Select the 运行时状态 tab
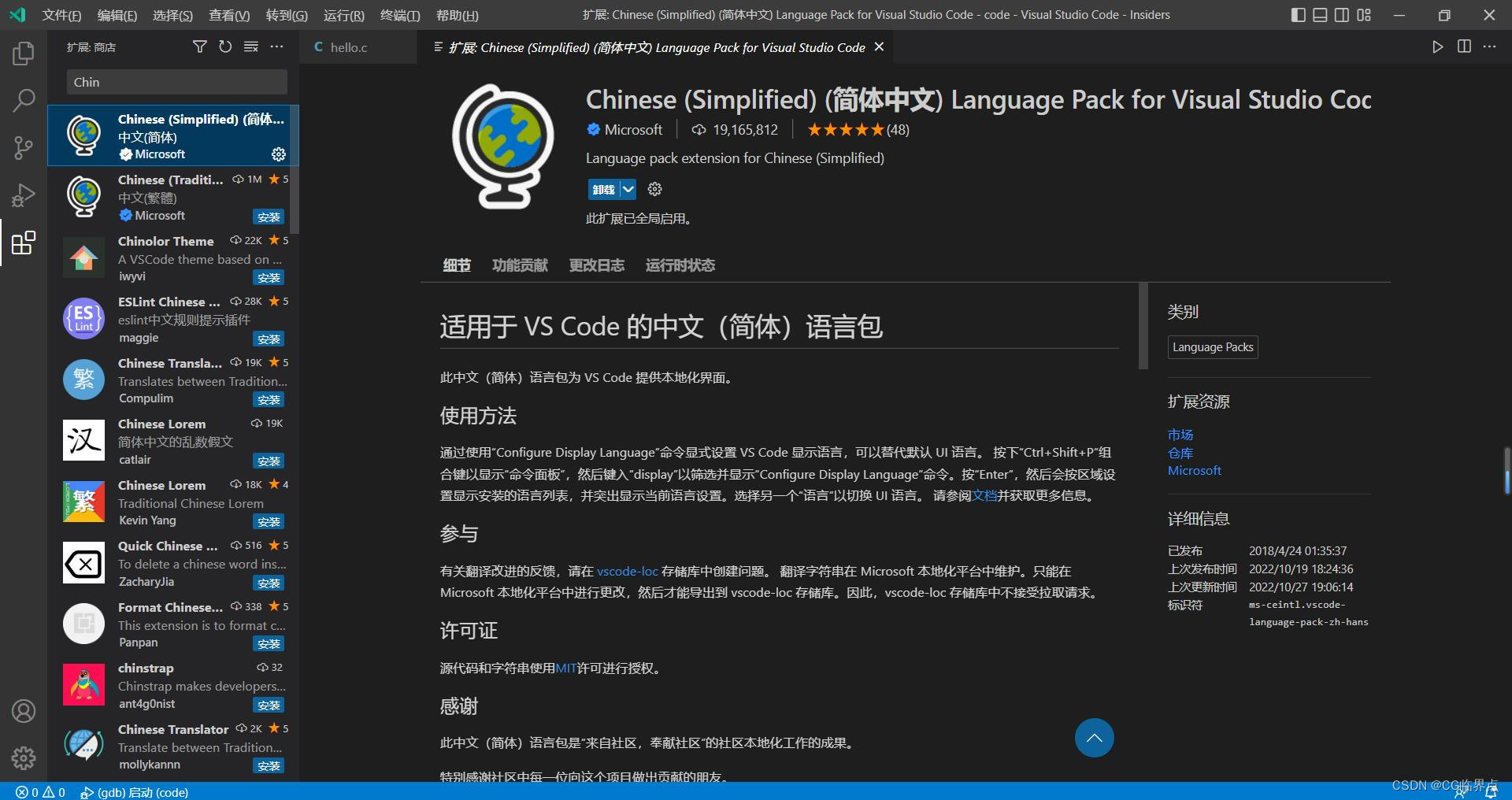The width and height of the screenshot is (1512, 800). coord(680,265)
